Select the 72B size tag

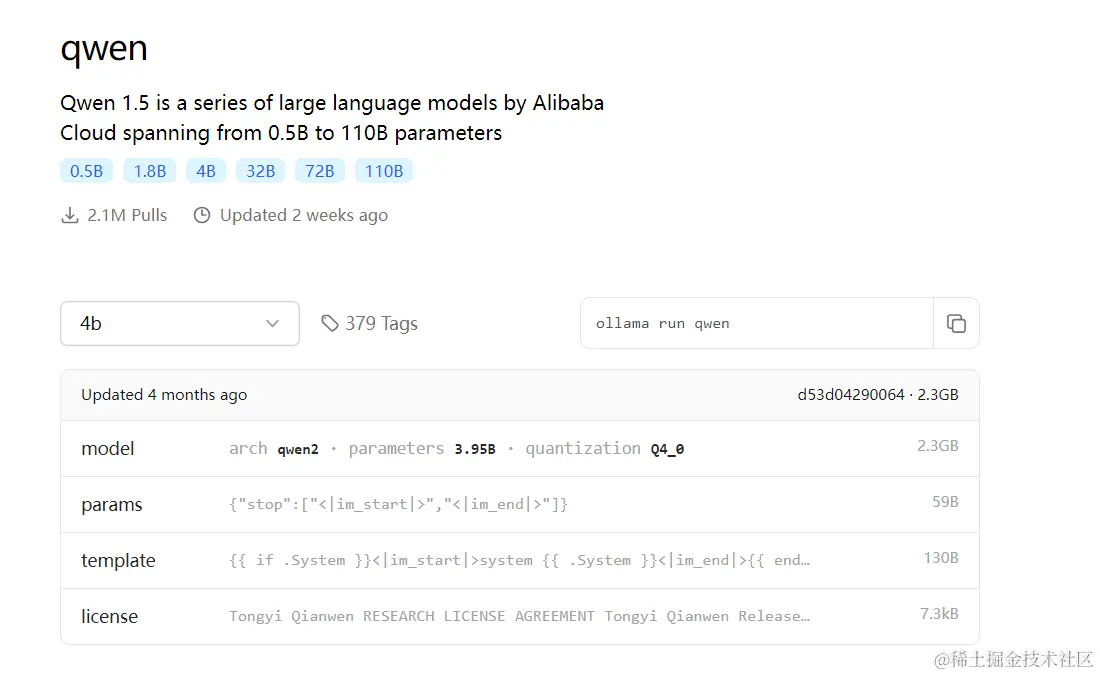319,171
